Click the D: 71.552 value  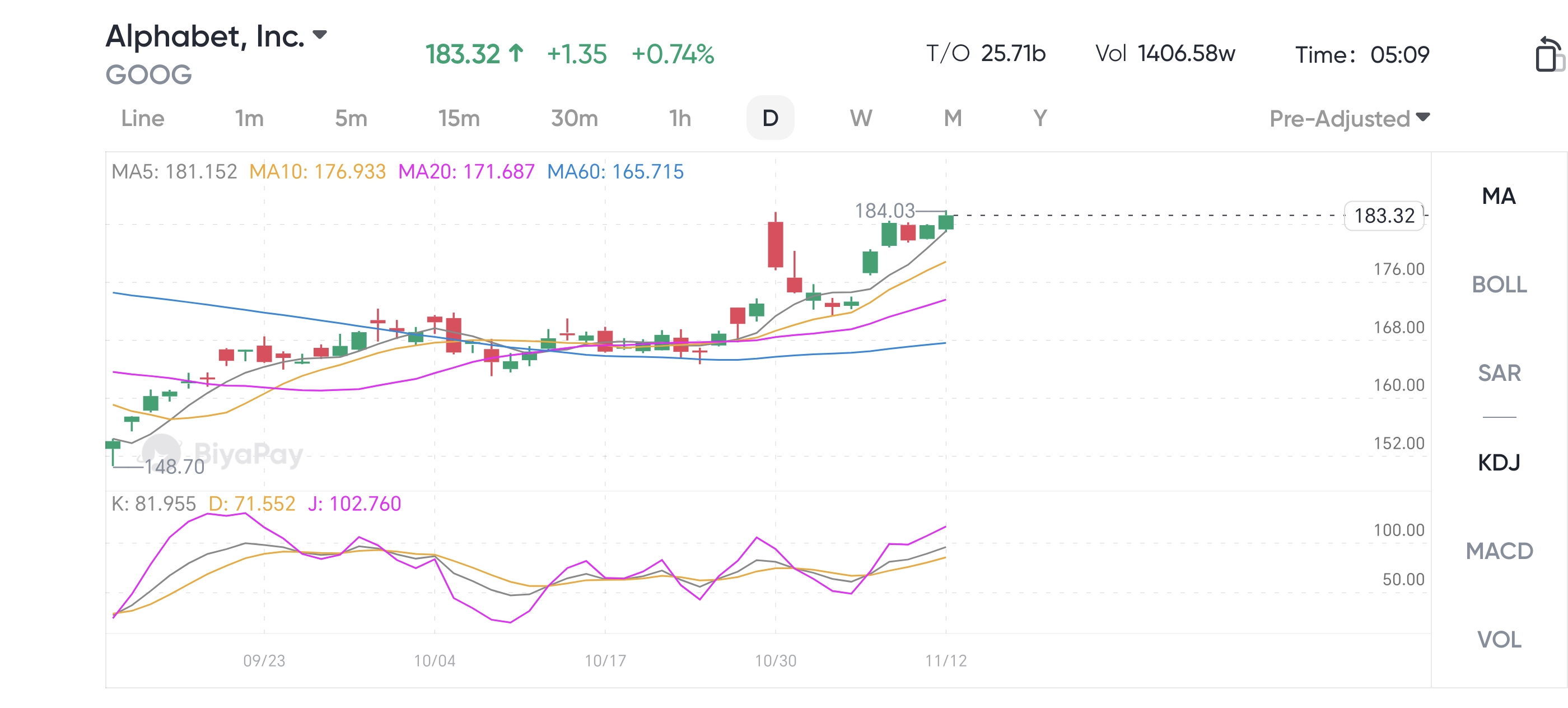pos(251,504)
